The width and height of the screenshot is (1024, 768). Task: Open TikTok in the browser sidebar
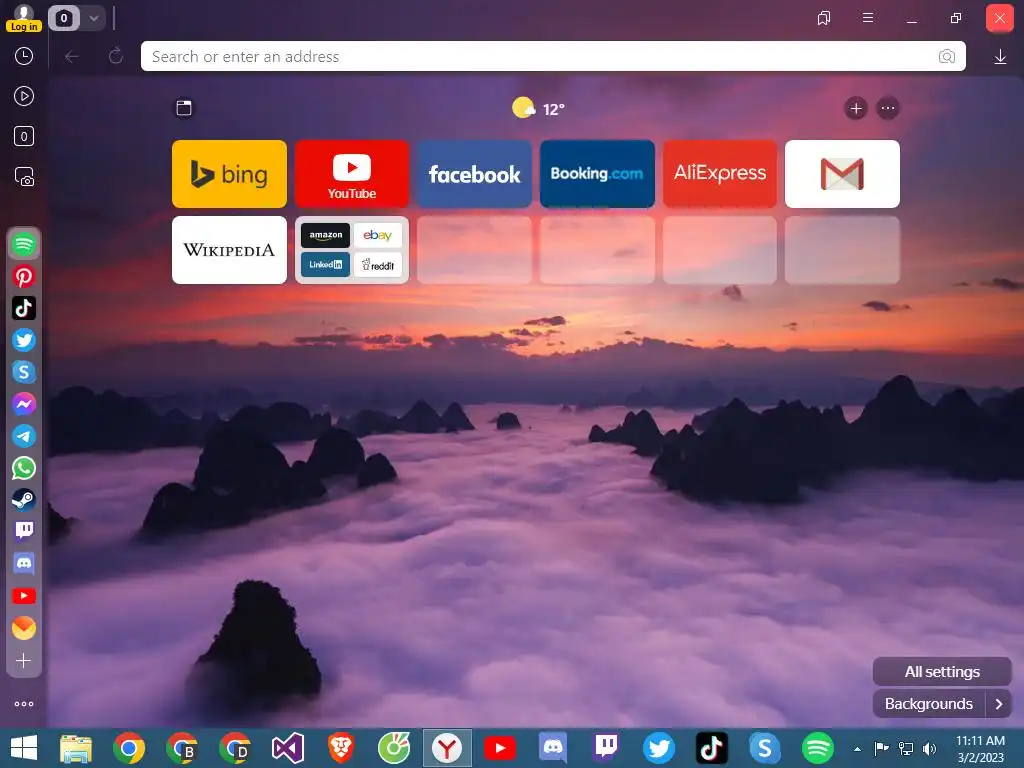coord(24,308)
